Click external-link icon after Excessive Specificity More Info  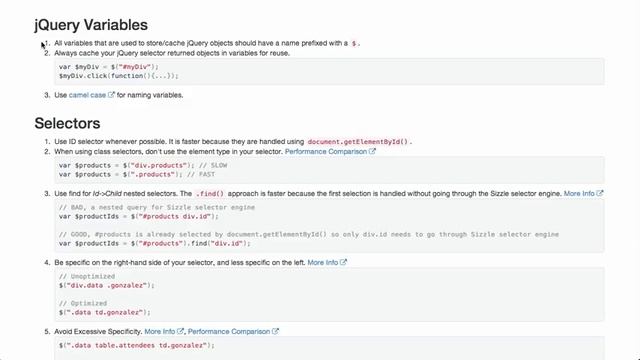tap(180, 331)
